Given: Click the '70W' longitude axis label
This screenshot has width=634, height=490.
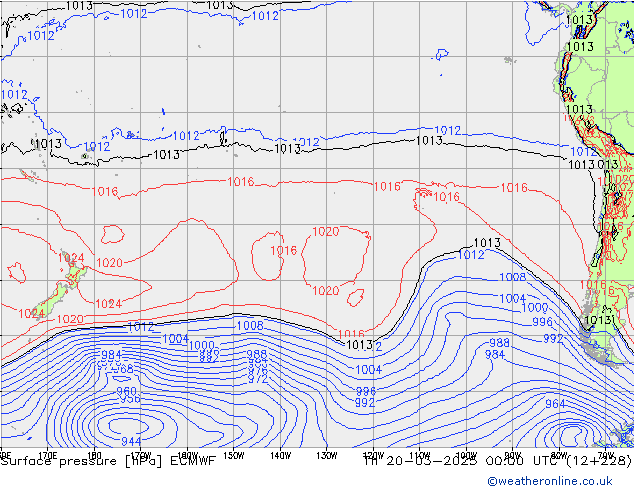Looking at the screenshot, I should pos(606,455).
